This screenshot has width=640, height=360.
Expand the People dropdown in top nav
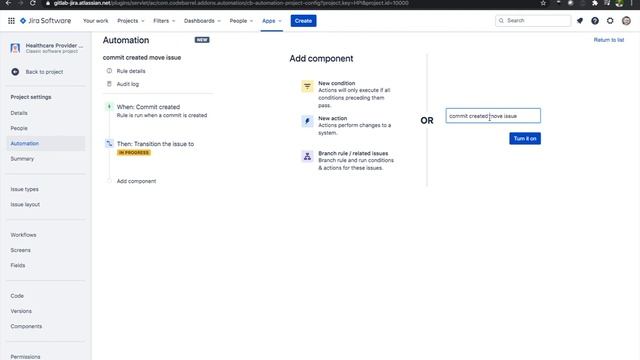click(241, 21)
